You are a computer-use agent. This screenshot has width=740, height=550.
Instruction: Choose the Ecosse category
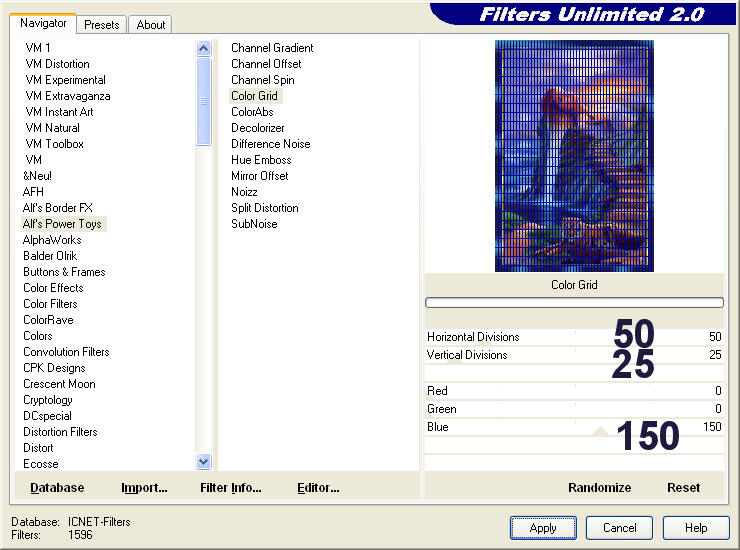(x=41, y=465)
